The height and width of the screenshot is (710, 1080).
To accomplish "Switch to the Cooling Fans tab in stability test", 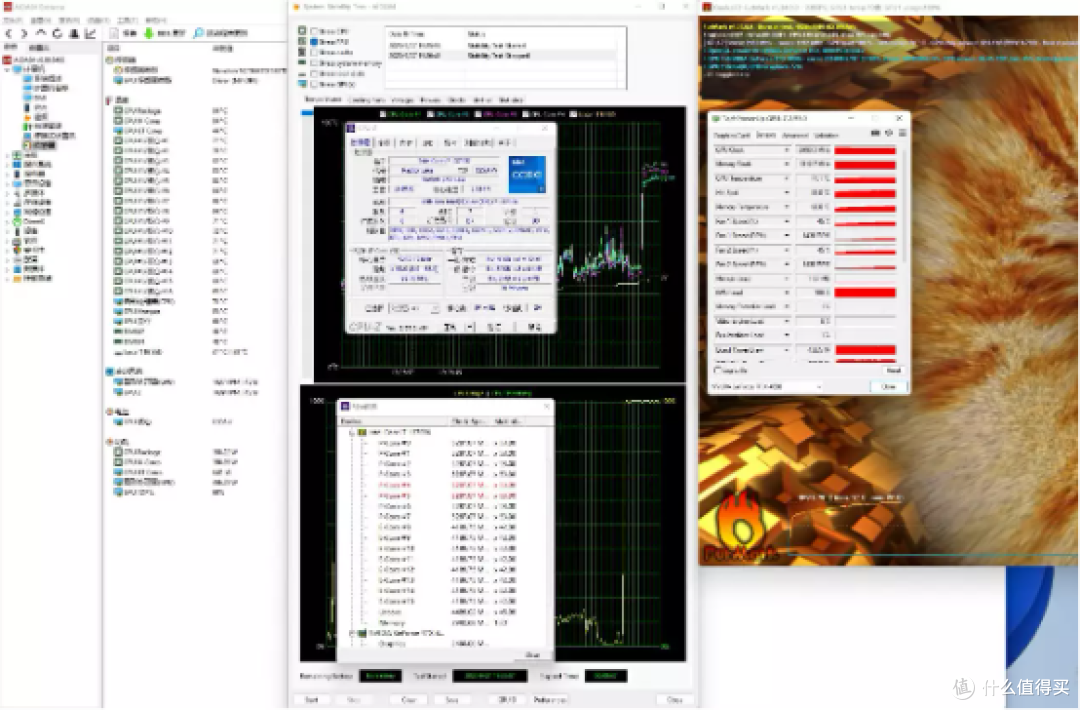I will pos(366,100).
